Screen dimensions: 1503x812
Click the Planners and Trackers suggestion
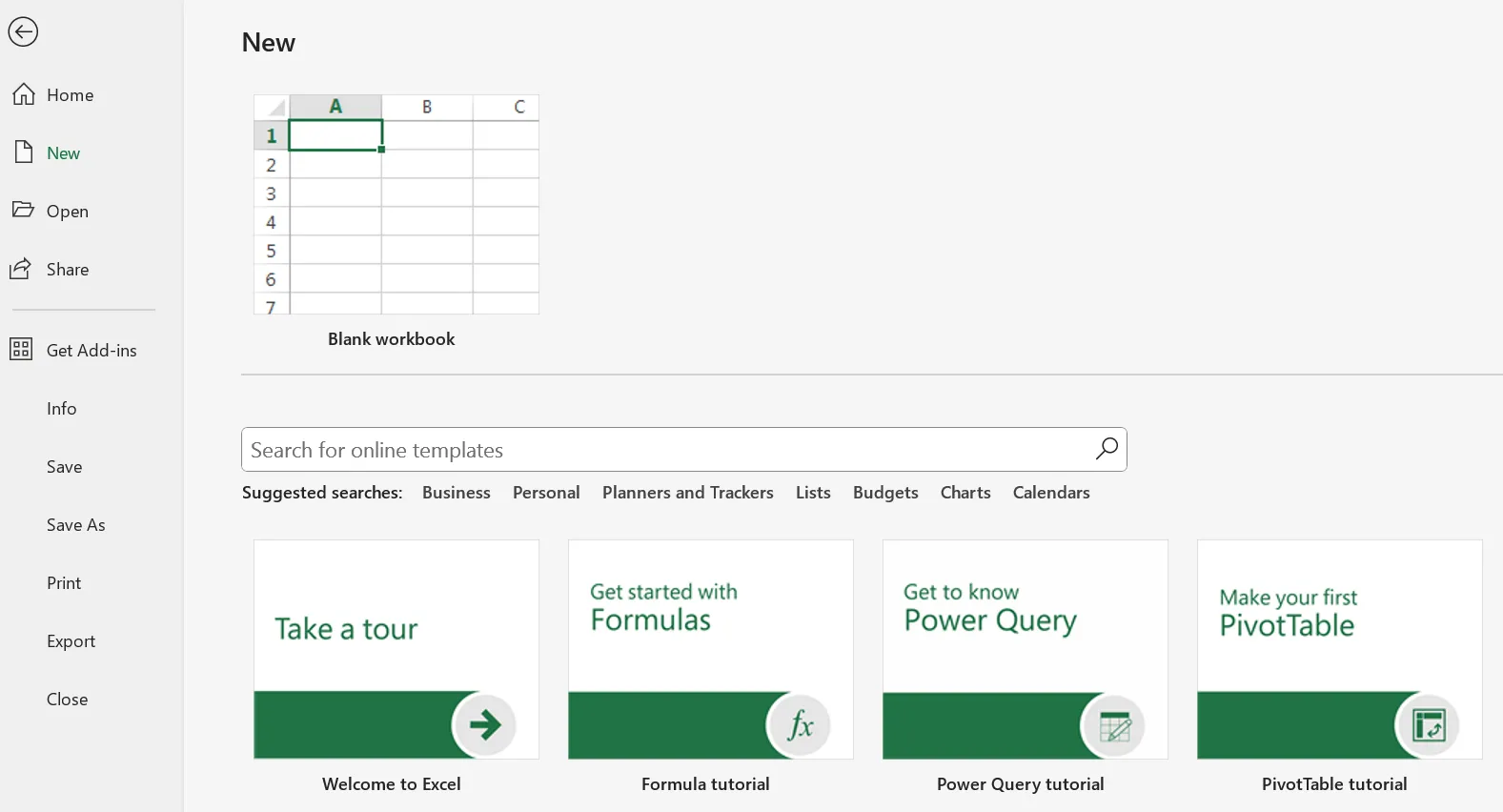(x=688, y=493)
